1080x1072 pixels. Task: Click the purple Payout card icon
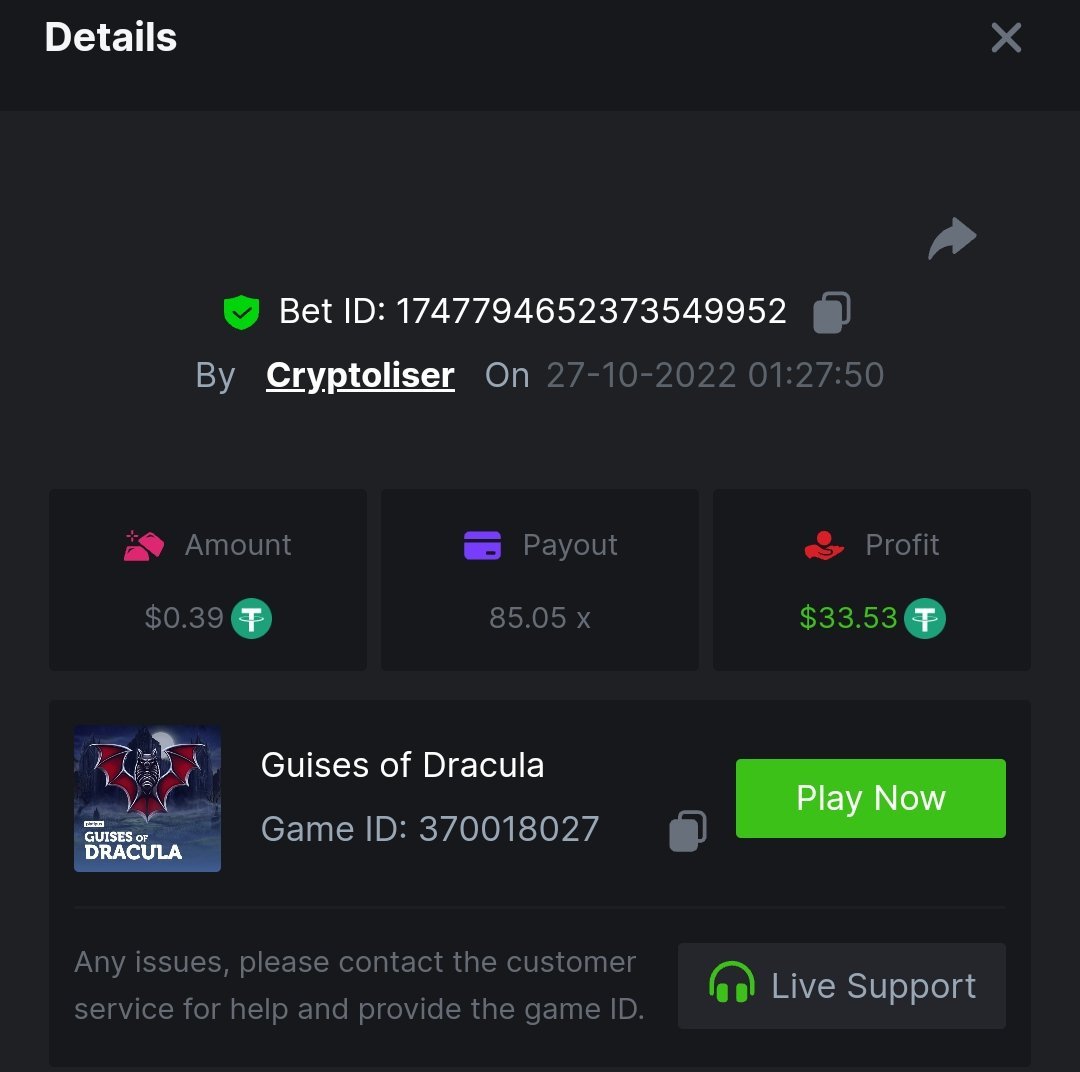point(482,546)
